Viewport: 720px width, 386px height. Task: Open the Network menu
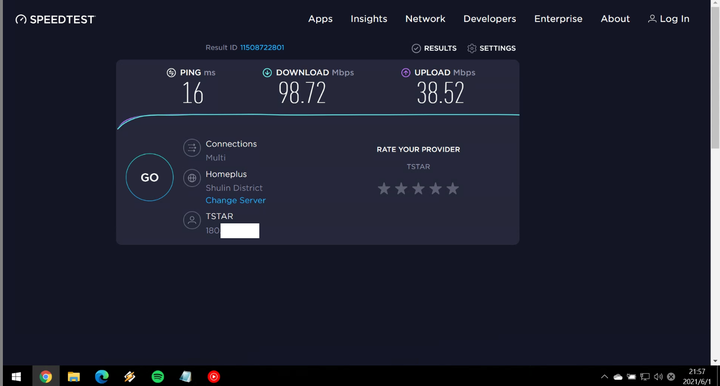click(x=425, y=19)
